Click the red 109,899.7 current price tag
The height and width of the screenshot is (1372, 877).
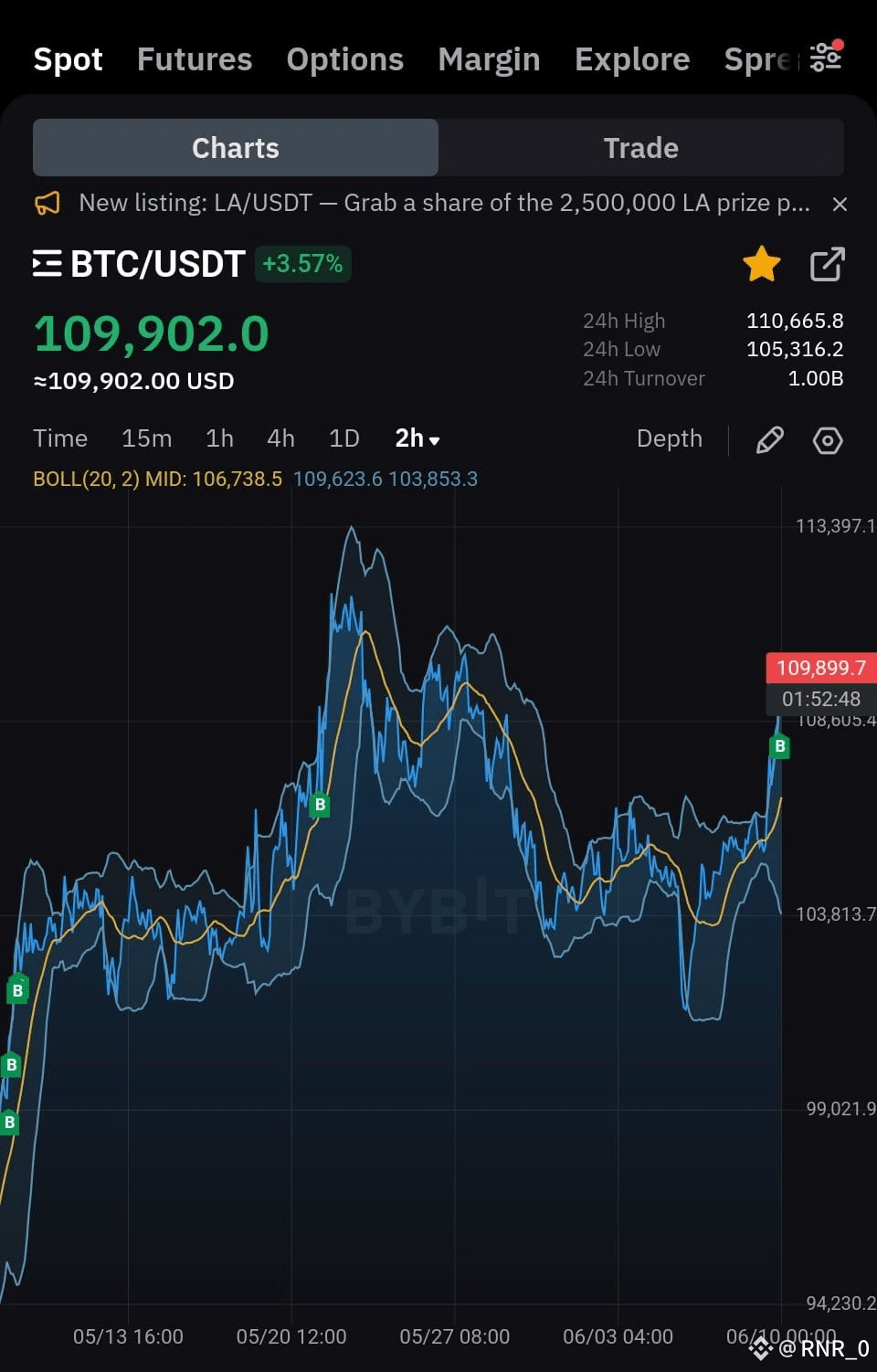pos(821,668)
